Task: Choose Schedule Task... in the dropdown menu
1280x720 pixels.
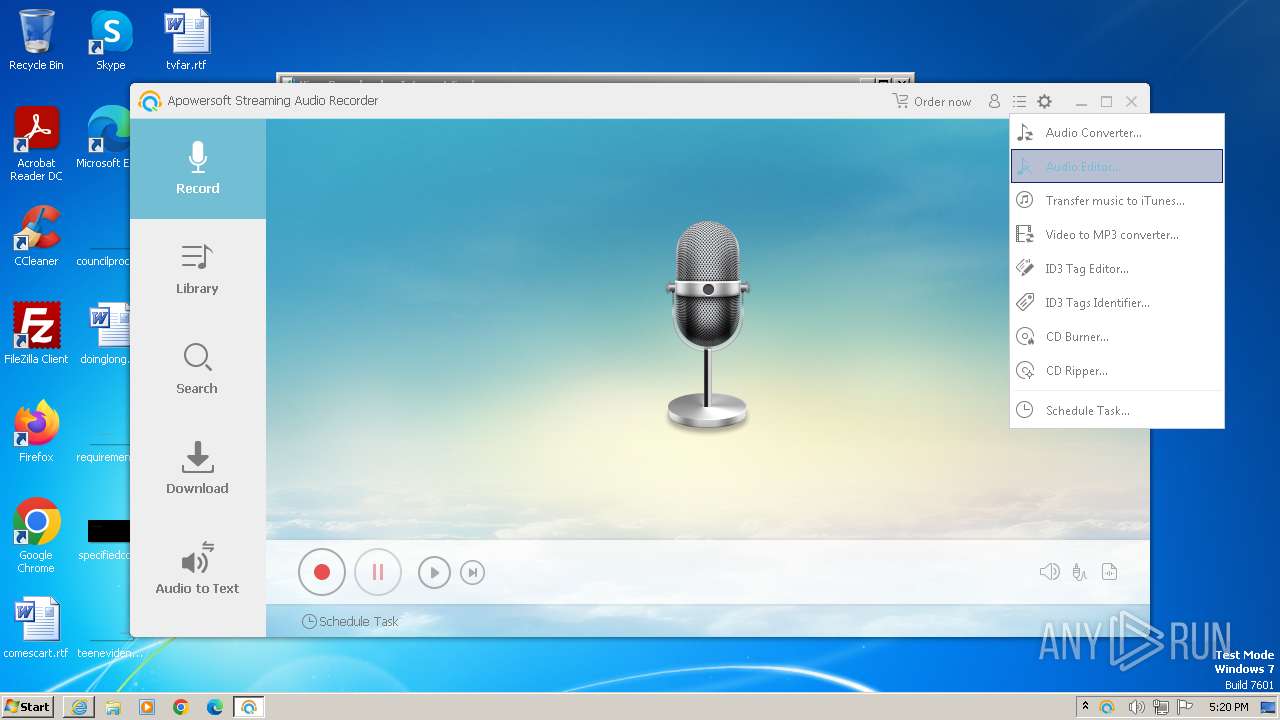Action: coord(1117,411)
